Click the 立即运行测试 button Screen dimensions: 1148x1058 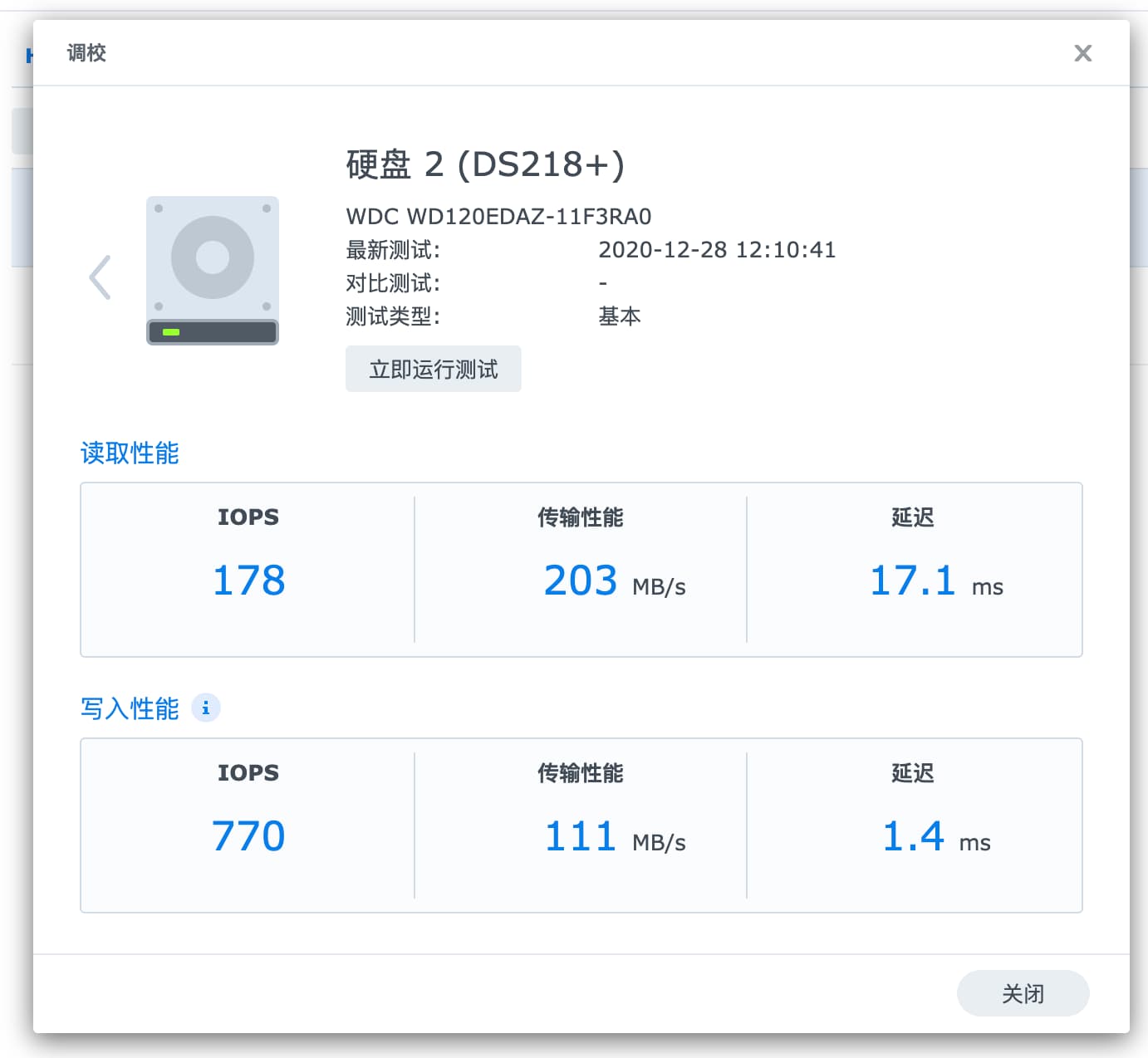(433, 369)
